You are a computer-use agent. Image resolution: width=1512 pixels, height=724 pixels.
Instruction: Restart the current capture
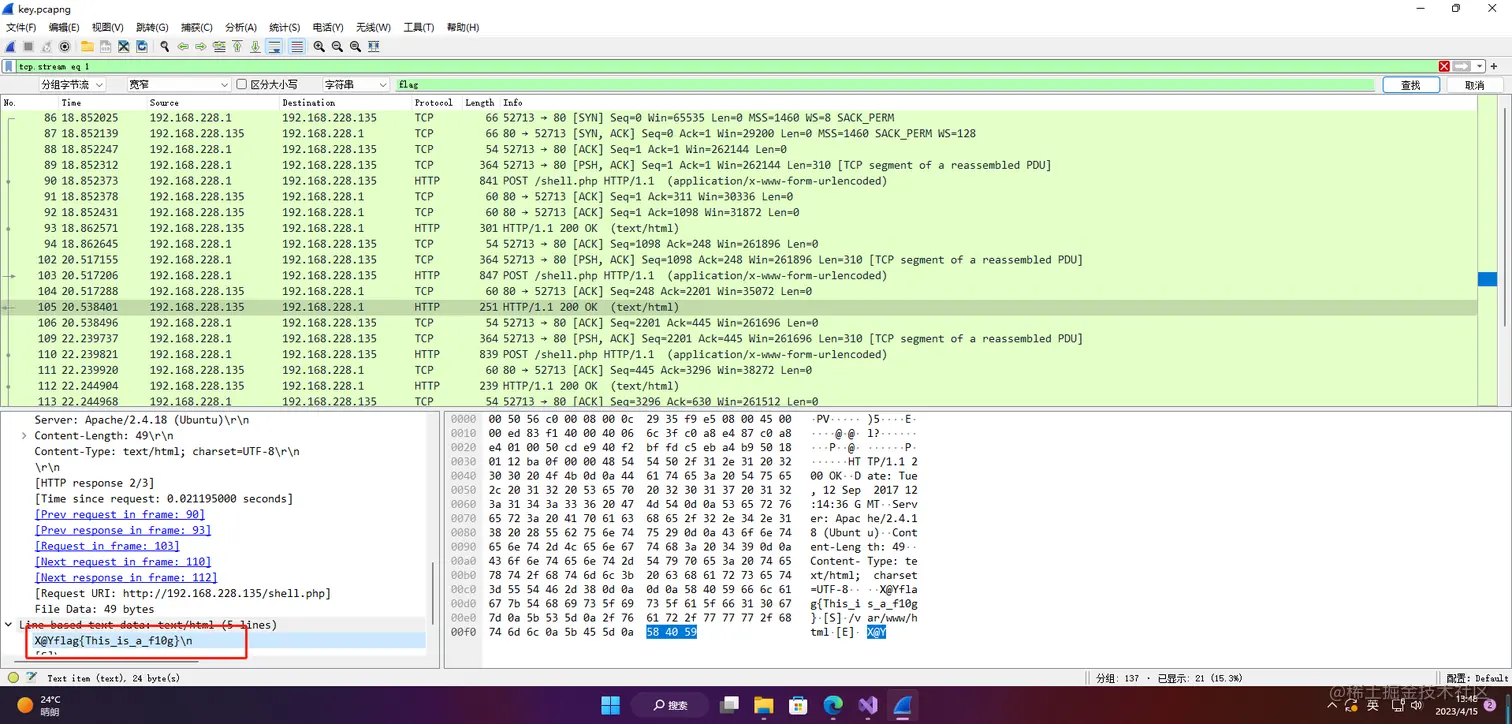tap(46, 46)
